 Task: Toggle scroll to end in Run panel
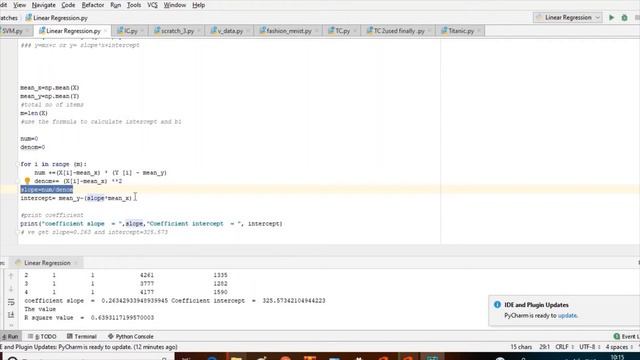click(x=11, y=315)
